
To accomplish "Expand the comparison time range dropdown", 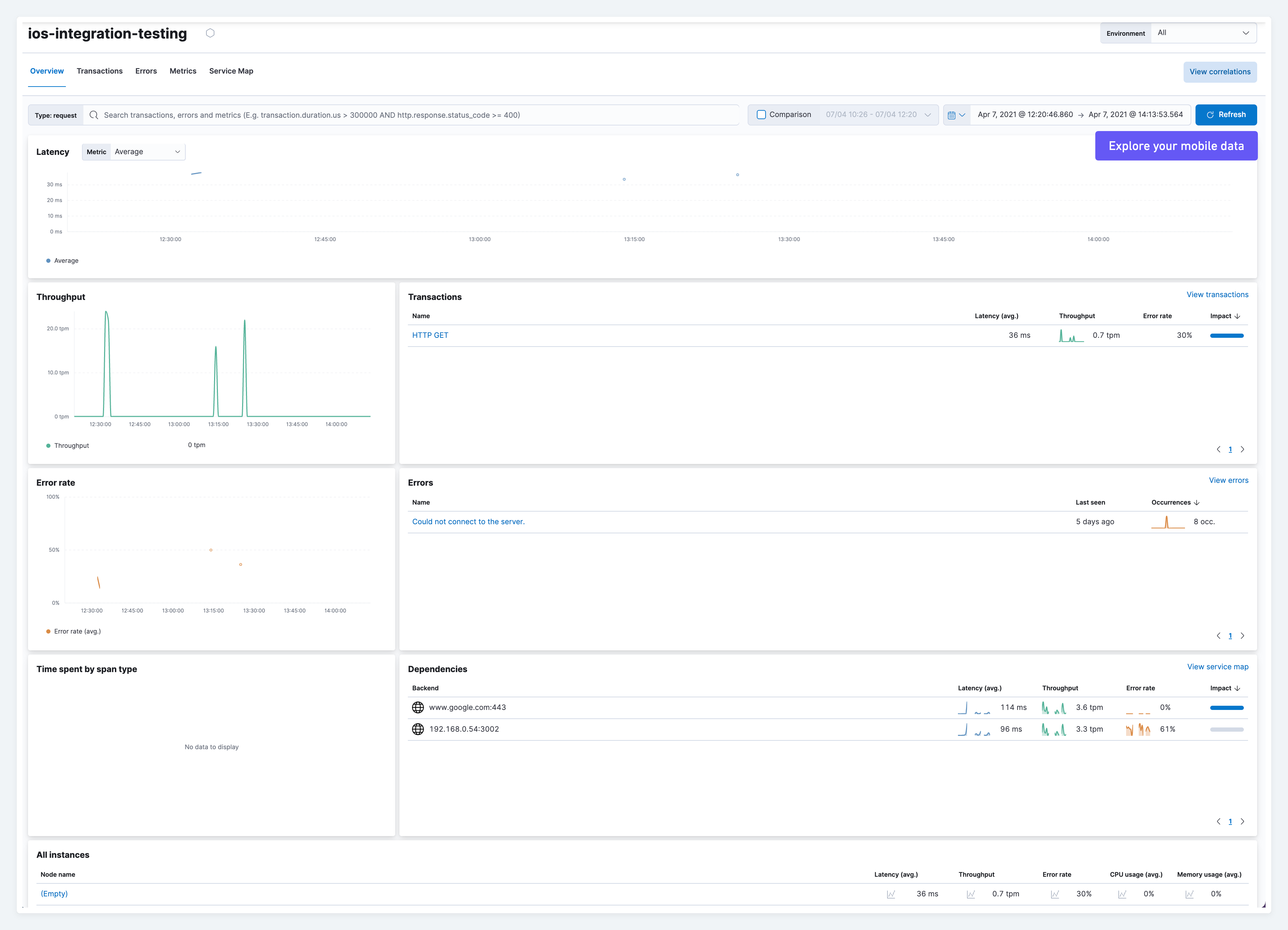I will tap(878, 115).
